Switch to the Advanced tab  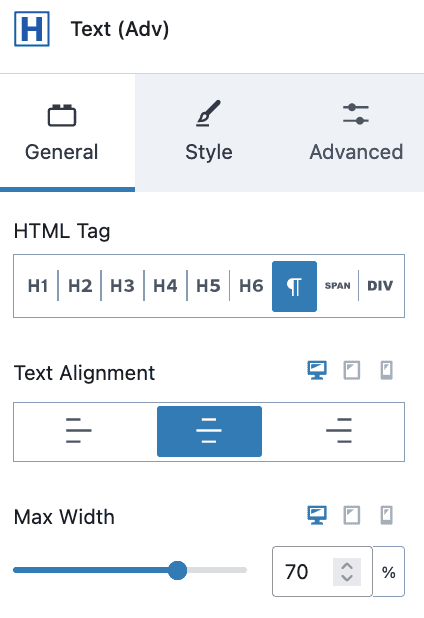[356, 132]
